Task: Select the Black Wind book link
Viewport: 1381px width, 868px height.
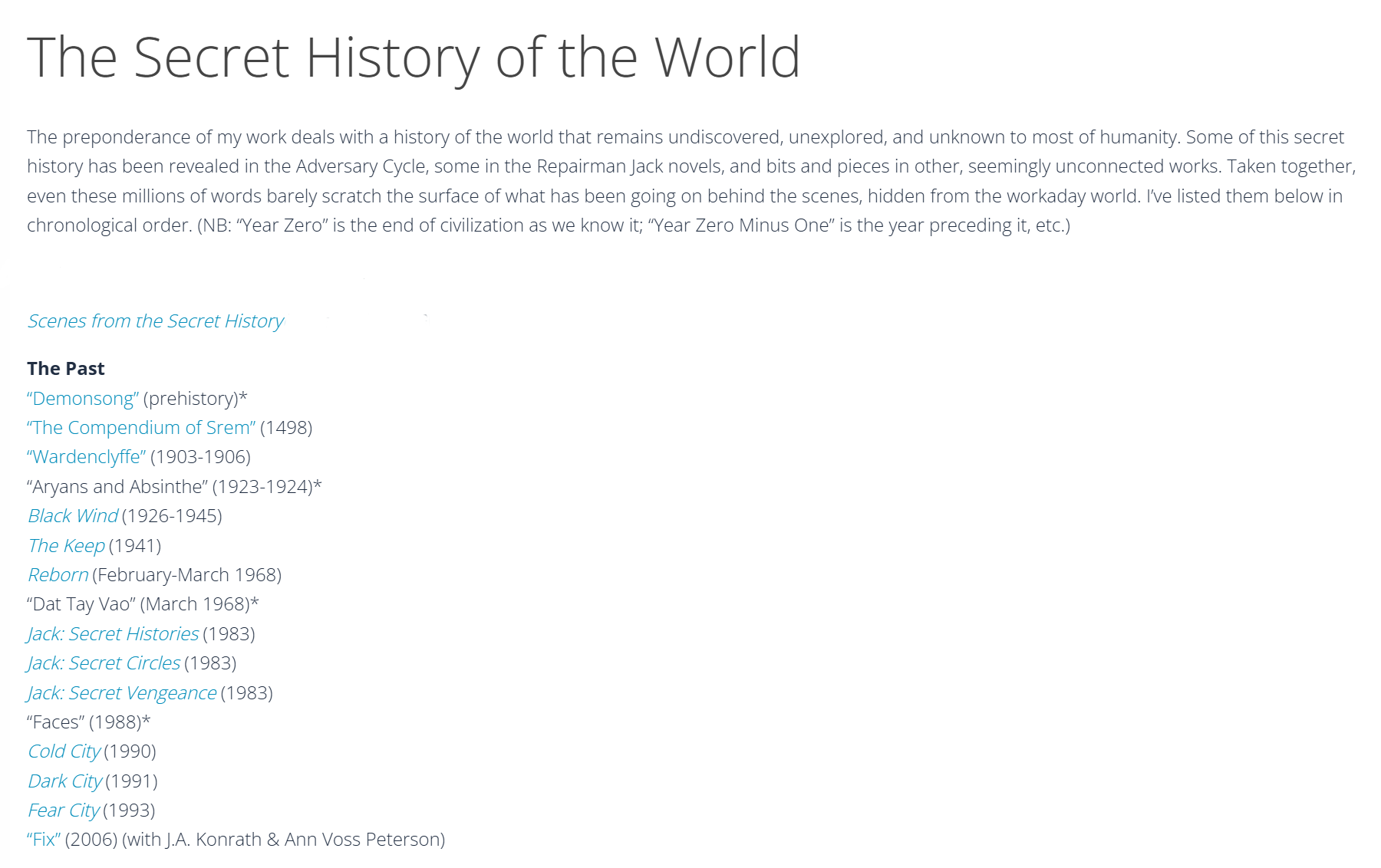Action: point(73,516)
